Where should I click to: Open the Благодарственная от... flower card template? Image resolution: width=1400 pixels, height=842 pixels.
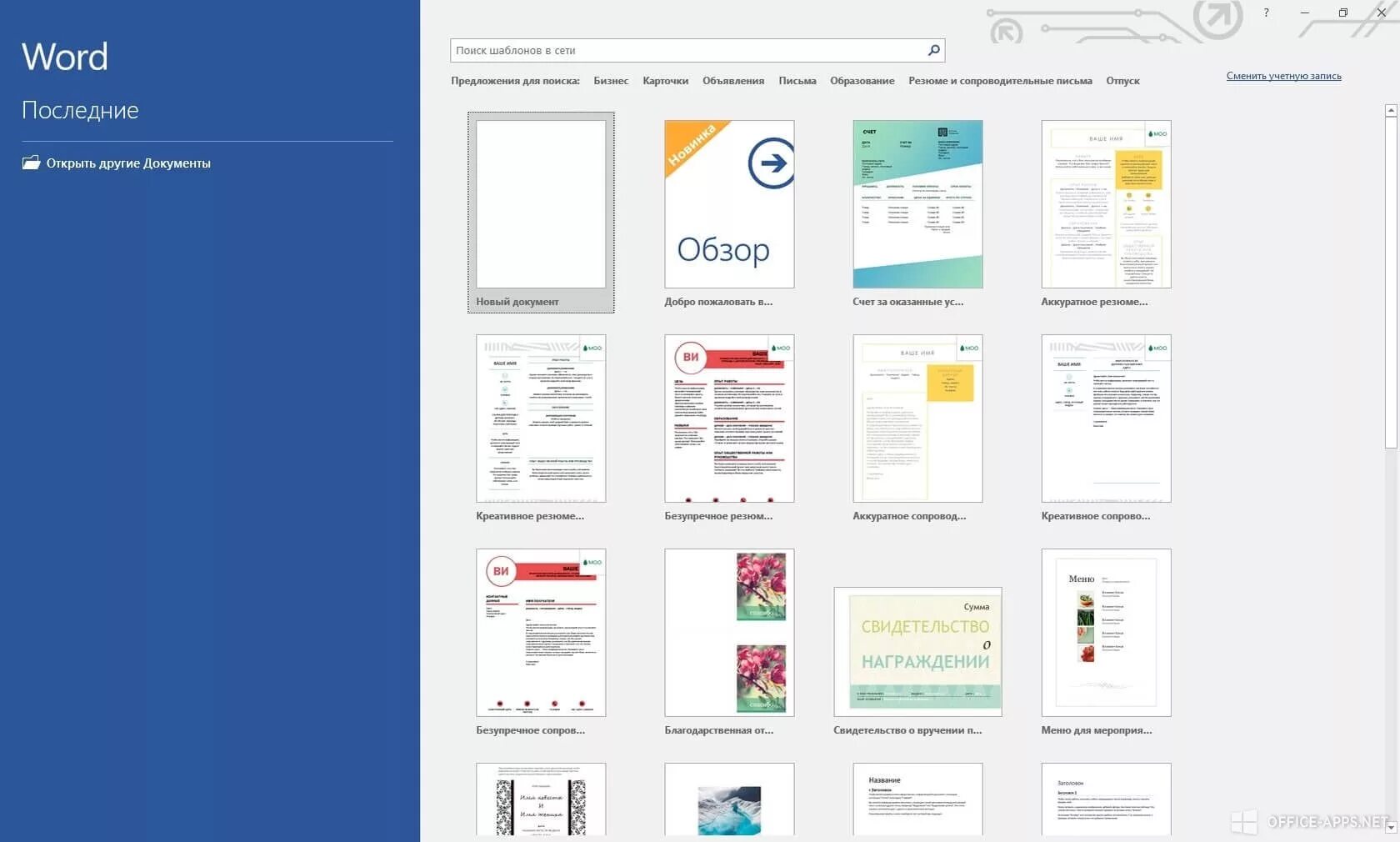[x=729, y=641]
